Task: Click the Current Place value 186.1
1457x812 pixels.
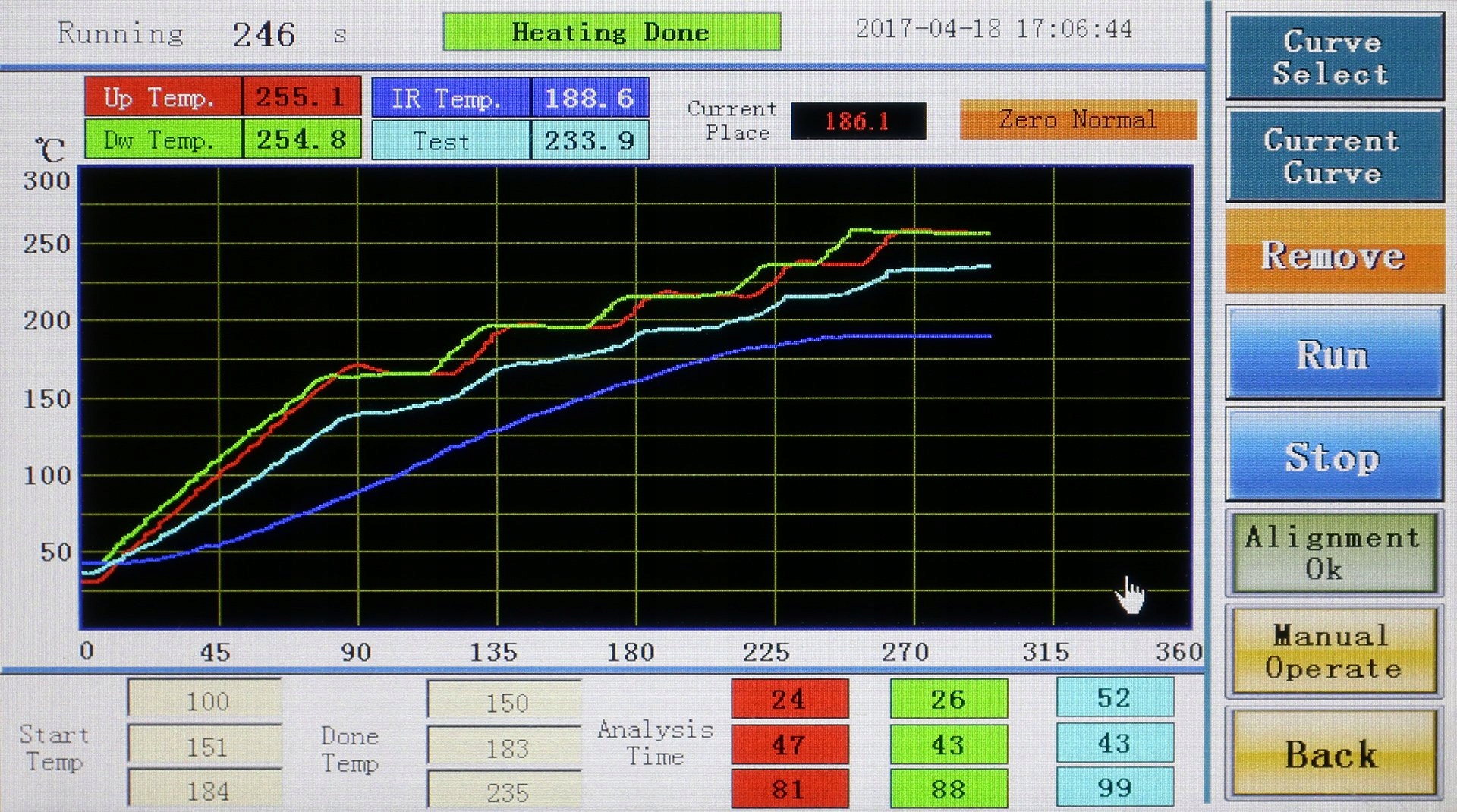Action: coord(858,121)
